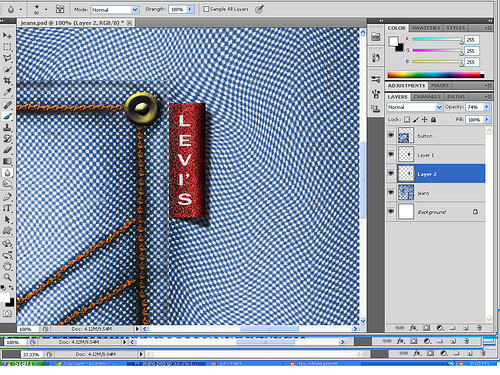Switch to the Masks tab
This screenshot has width=500, height=375.
[x=440, y=86]
